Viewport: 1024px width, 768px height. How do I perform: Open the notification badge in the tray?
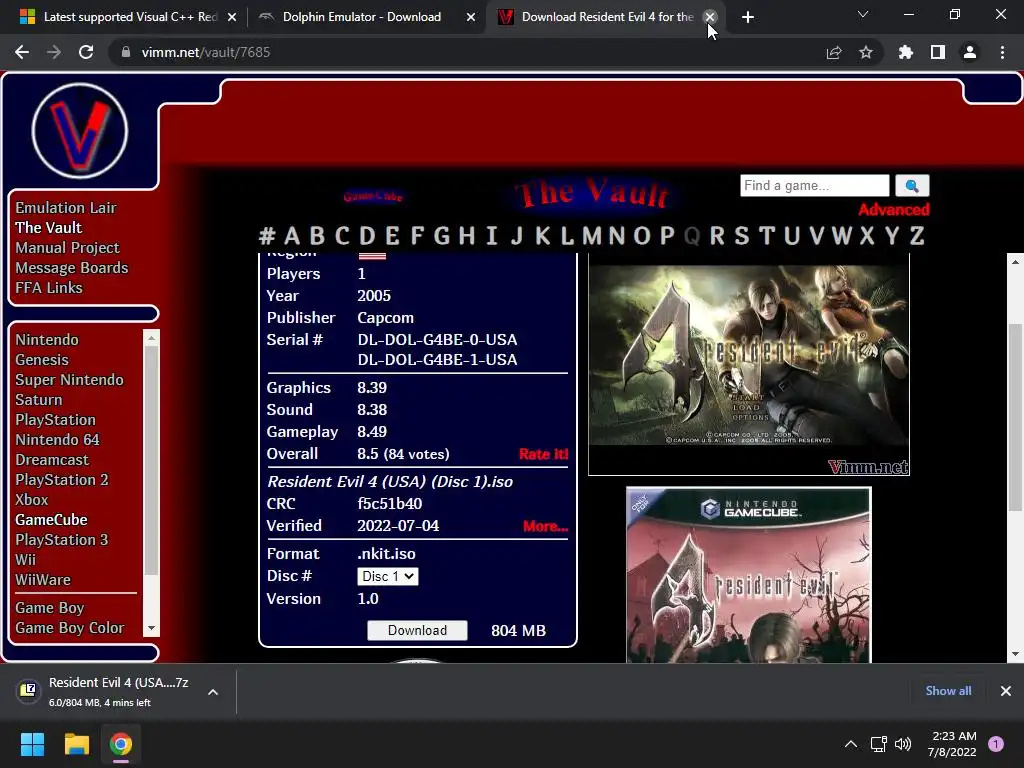point(996,744)
